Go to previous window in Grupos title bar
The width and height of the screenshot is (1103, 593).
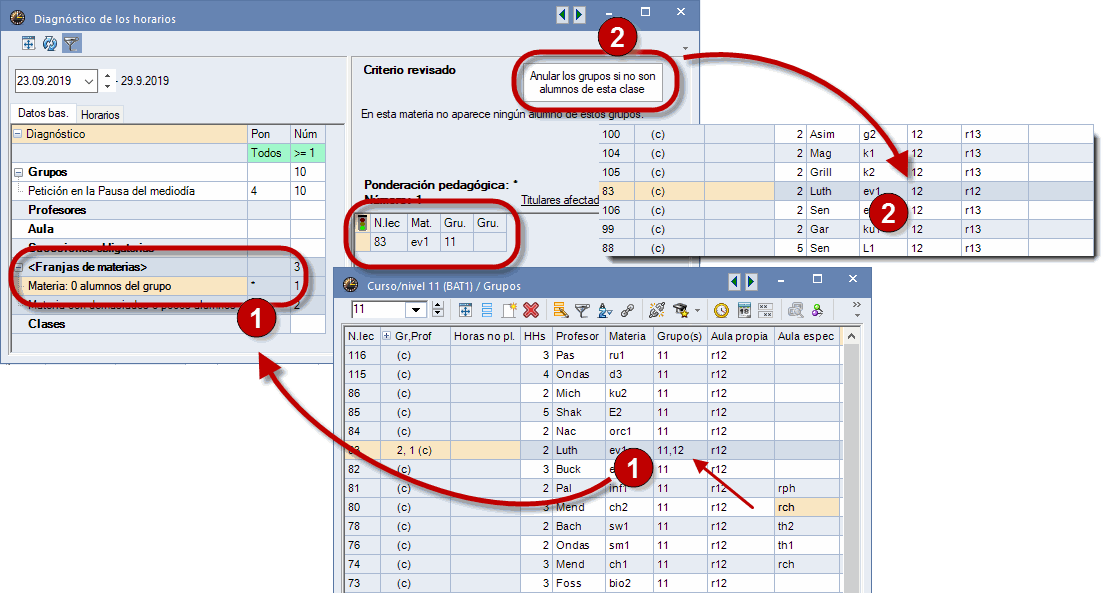coord(734,281)
